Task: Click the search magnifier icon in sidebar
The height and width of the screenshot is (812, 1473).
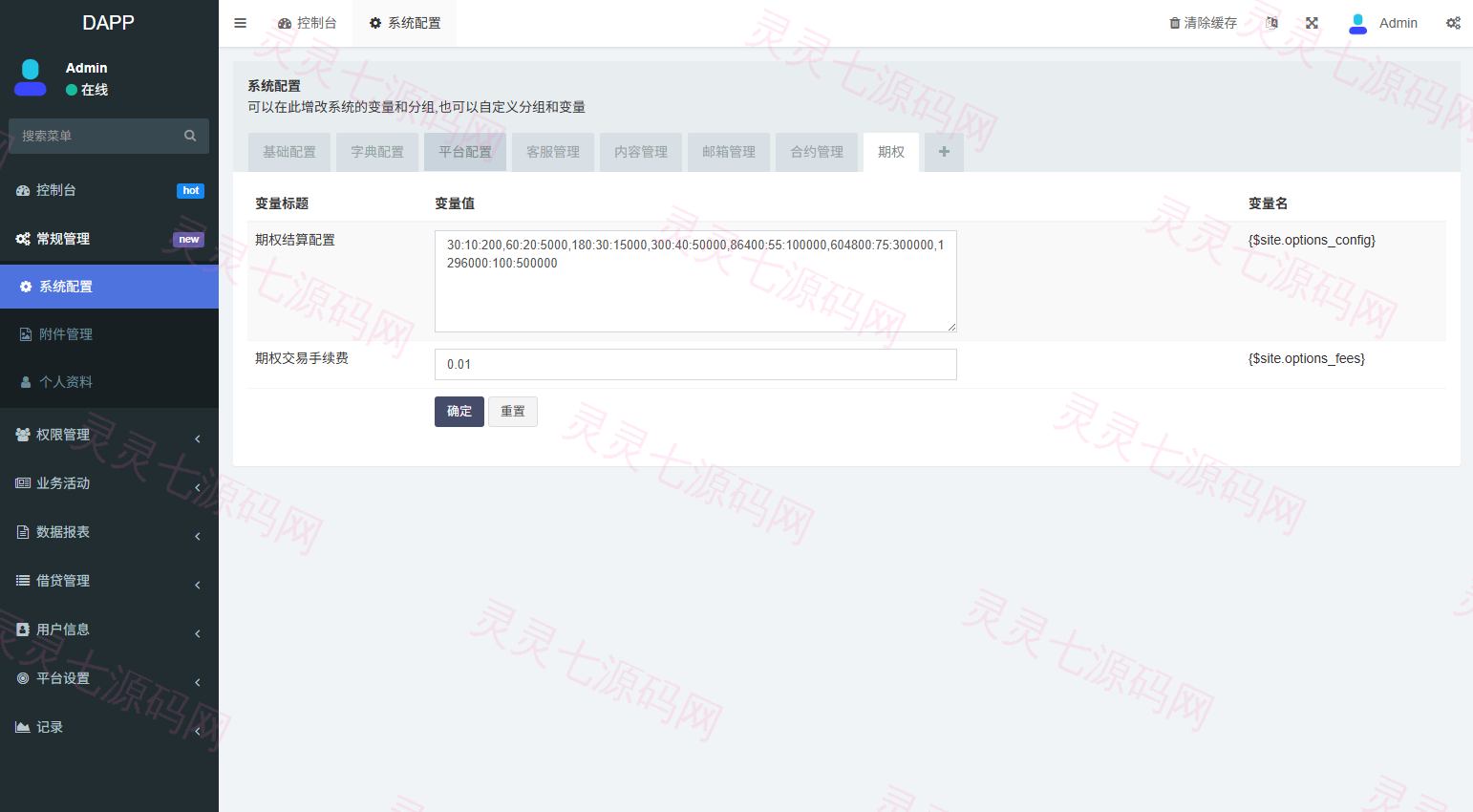Action: point(190,136)
